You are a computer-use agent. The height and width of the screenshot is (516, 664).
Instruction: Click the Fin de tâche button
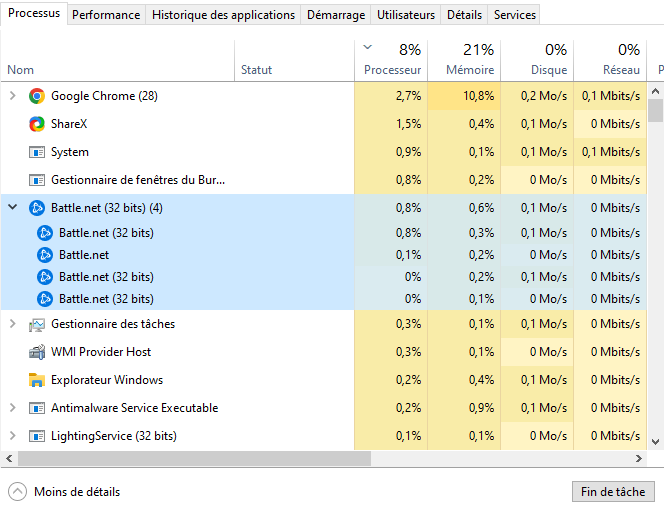(612, 492)
